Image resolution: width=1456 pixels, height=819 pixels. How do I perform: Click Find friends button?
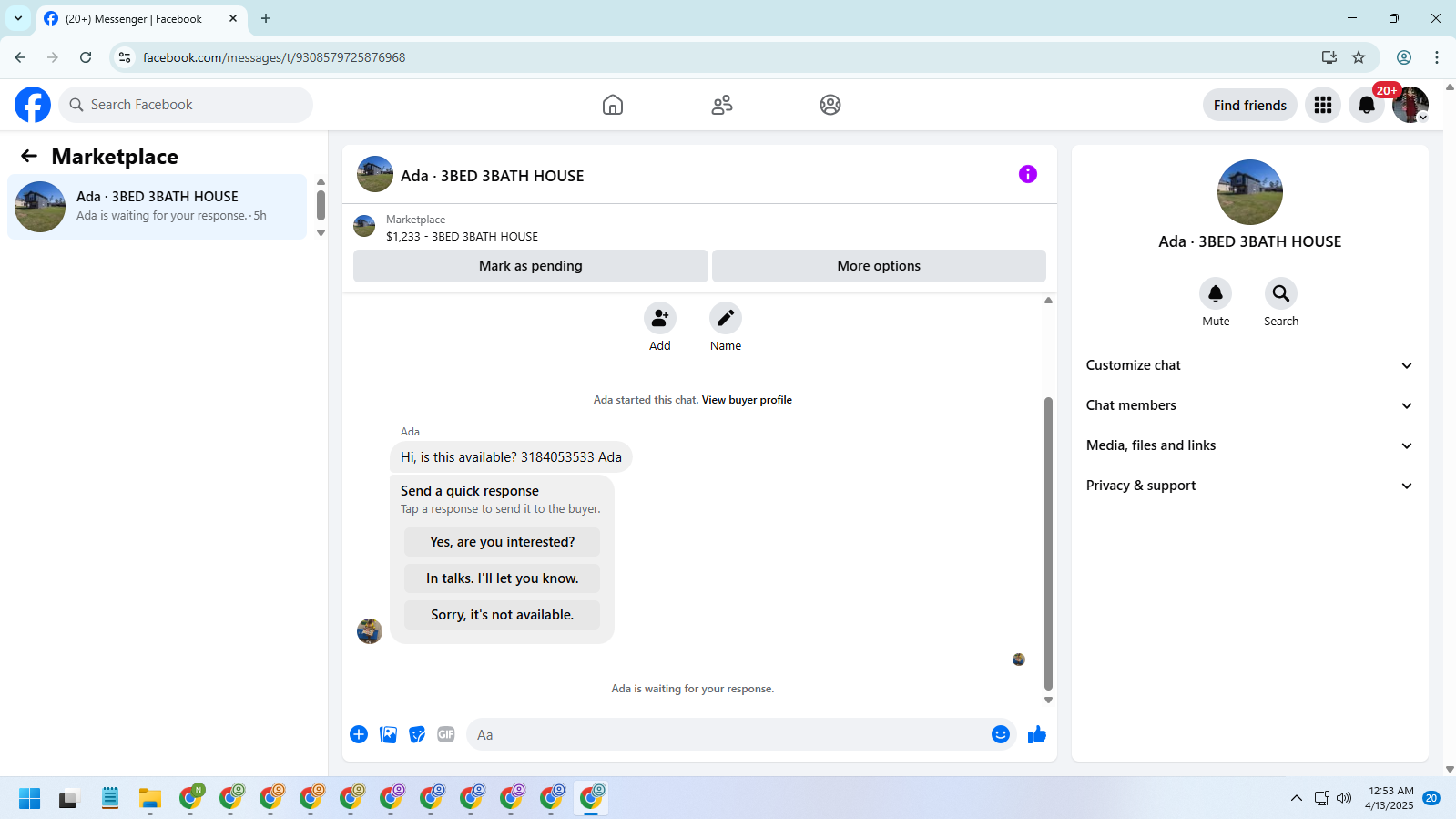coord(1250,105)
